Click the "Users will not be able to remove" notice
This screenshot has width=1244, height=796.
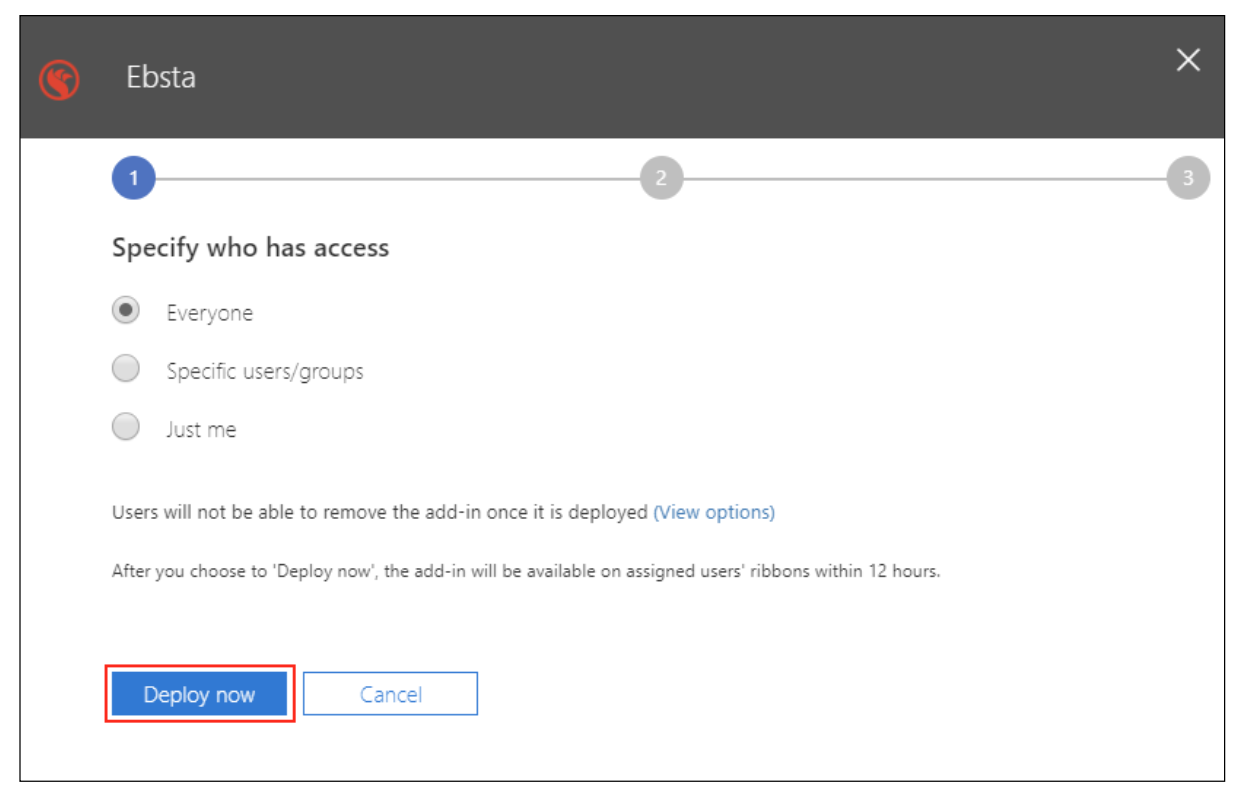tap(380, 512)
